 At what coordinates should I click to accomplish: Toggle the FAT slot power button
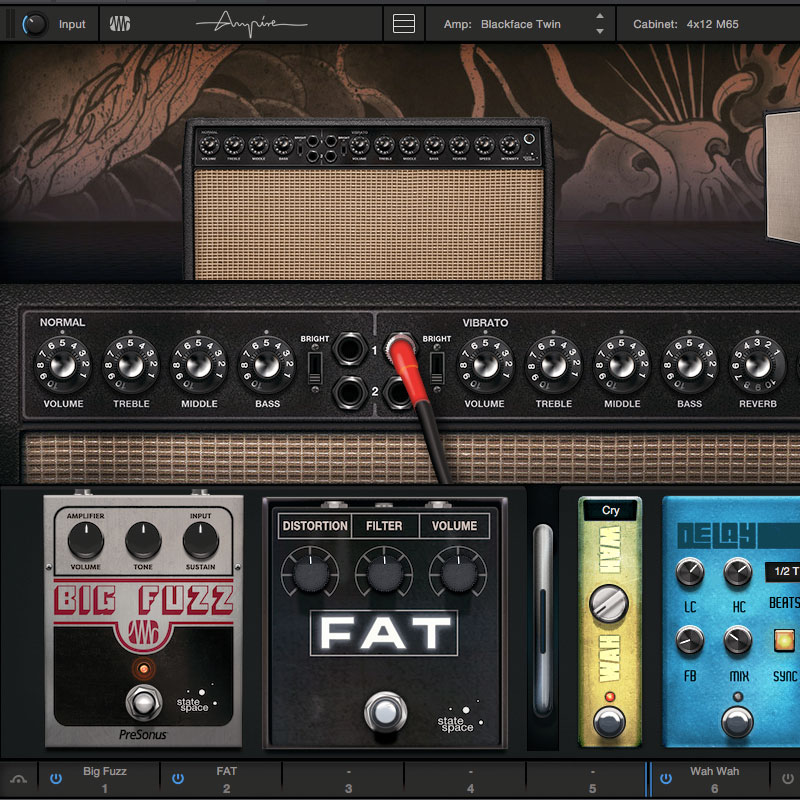click(x=178, y=779)
